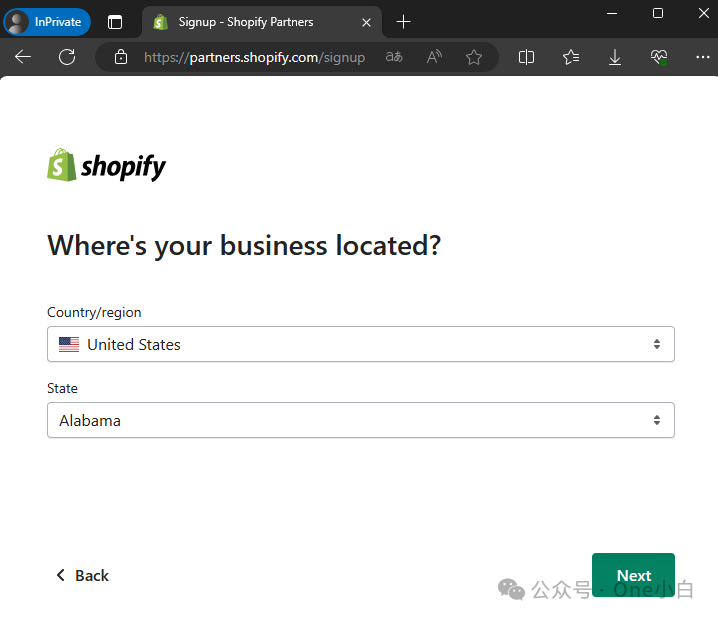Screen dimensions: 718x619
Task: Click the InPrivate profile badge
Action: (x=47, y=22)
